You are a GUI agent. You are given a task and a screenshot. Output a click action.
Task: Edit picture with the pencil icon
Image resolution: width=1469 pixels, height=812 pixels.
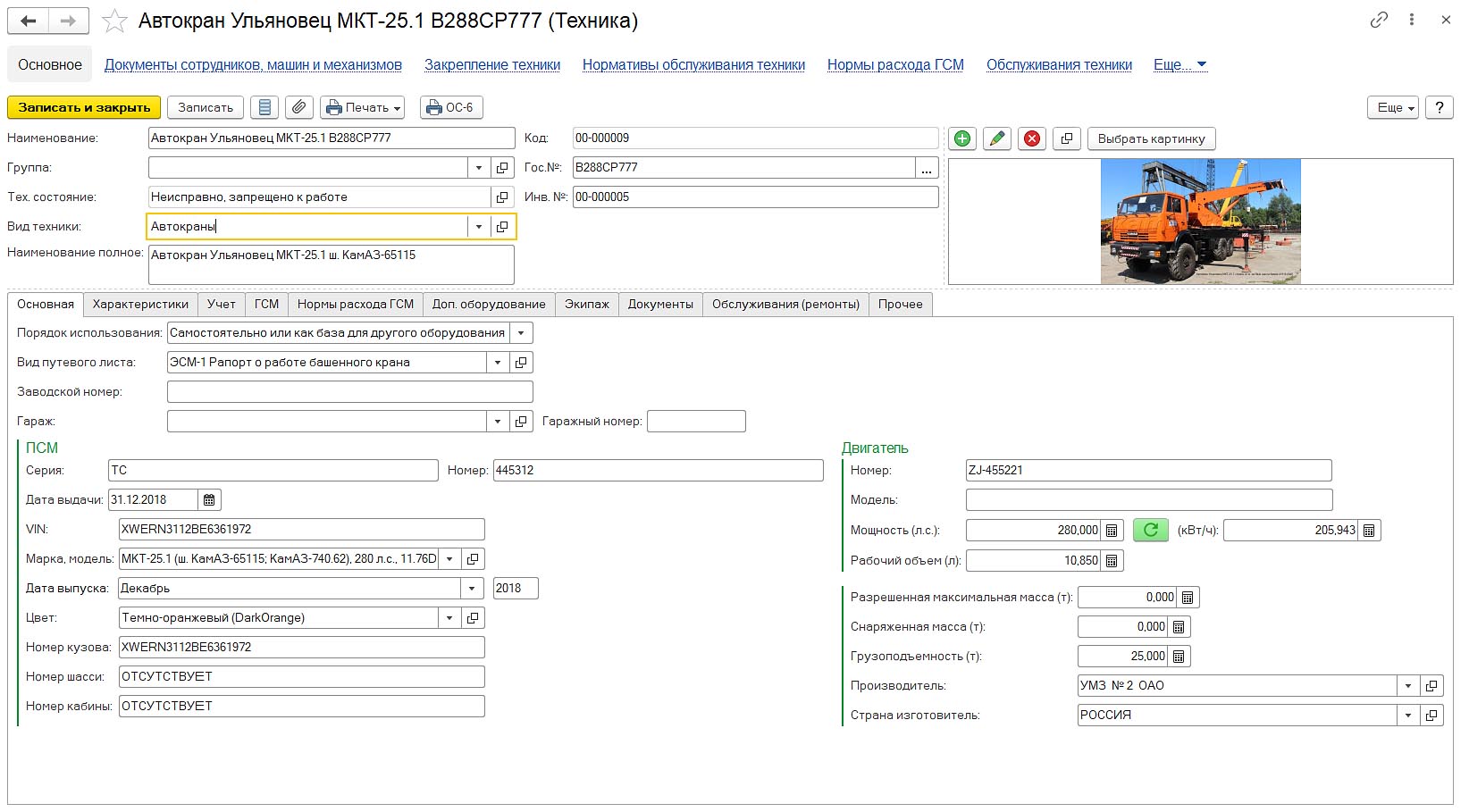tap(997, 138)
